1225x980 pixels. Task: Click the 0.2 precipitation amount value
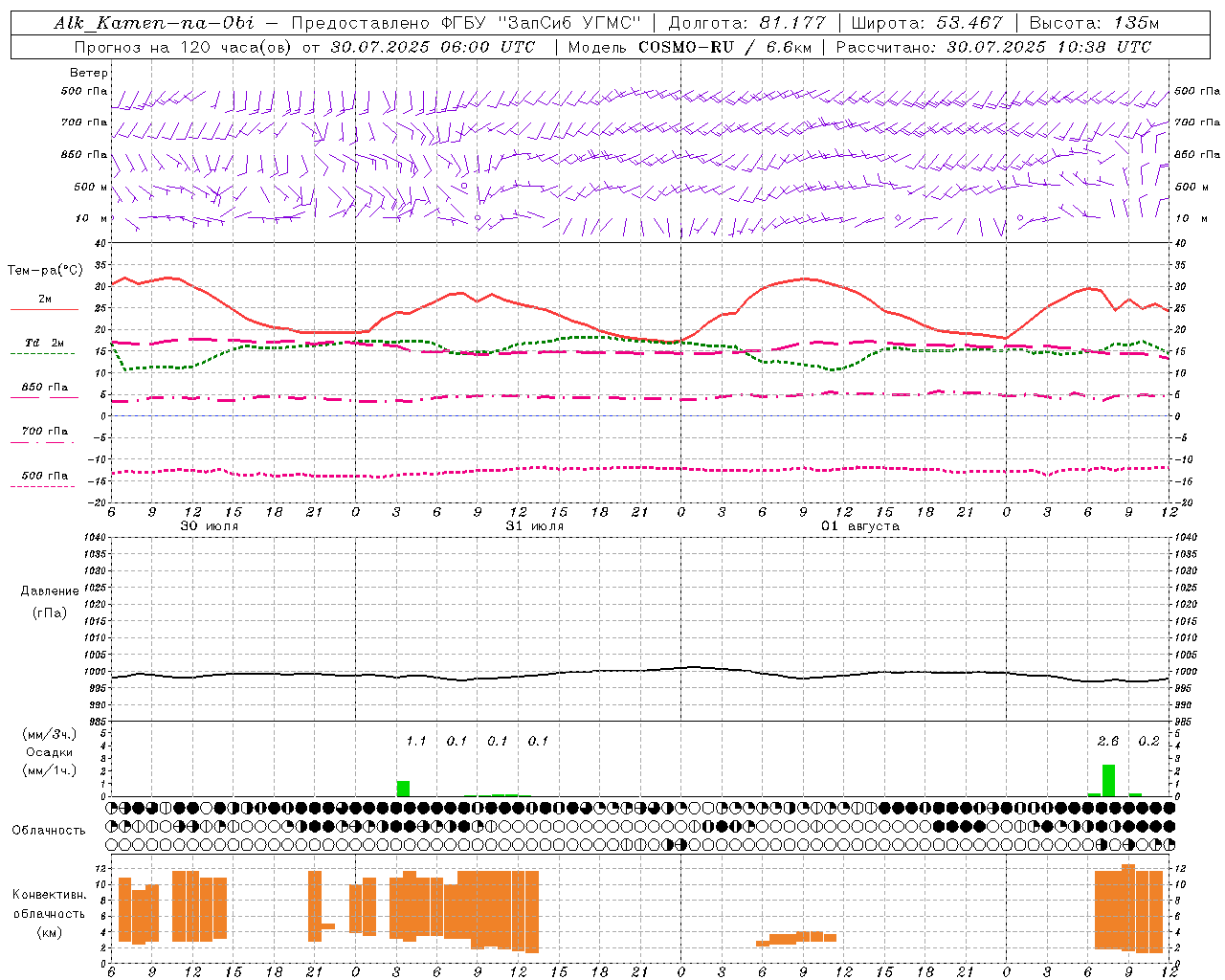click(1149, 742)
